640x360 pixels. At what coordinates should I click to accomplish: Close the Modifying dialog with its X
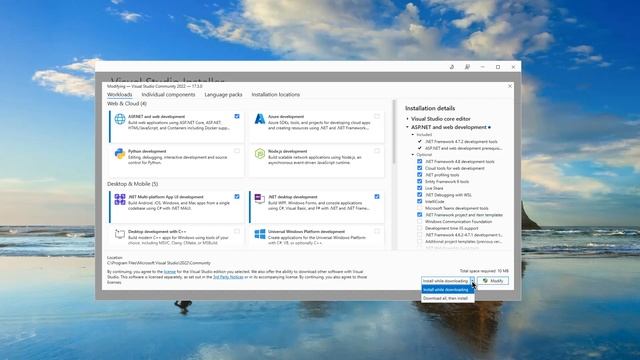(x=510, y=86)
